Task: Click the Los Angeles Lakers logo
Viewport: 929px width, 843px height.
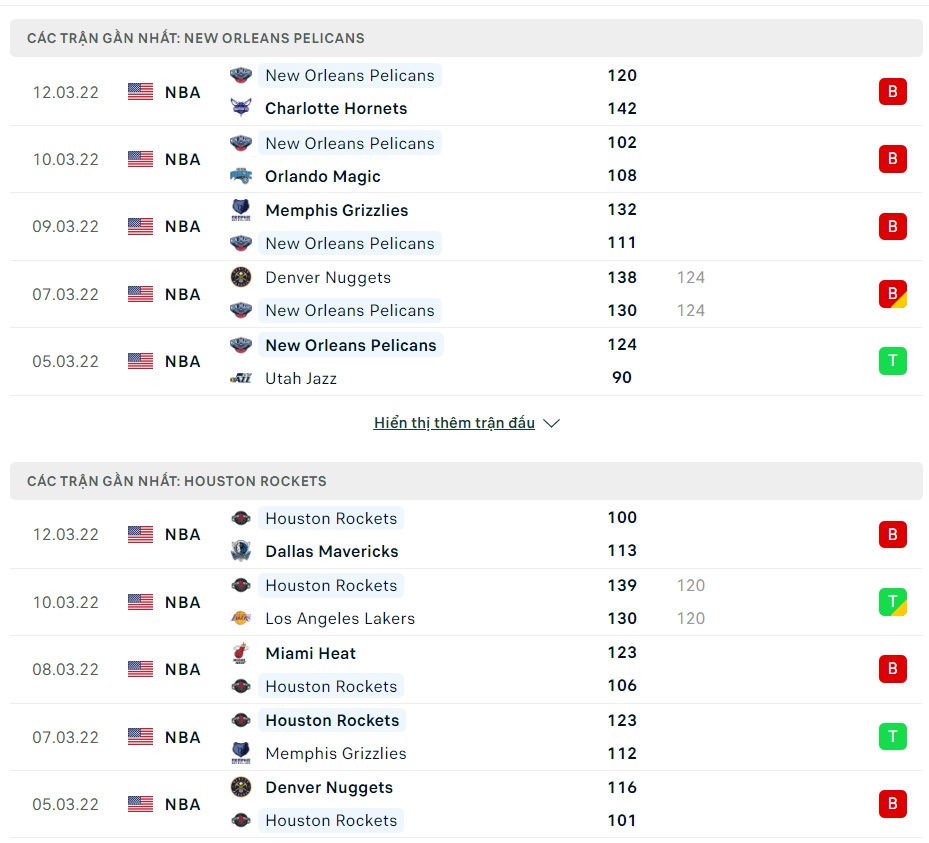Action: click(x=241, y=618)
